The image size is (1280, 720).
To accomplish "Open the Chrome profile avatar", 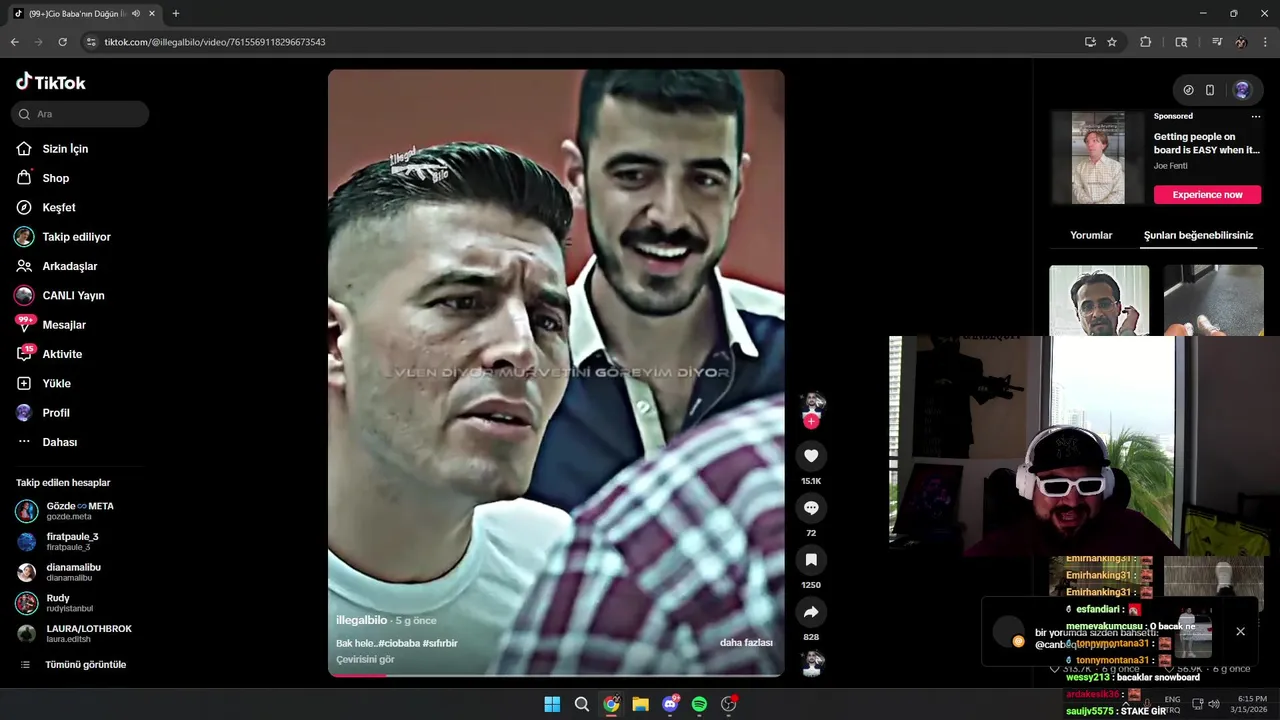I will pos(1241,42).
